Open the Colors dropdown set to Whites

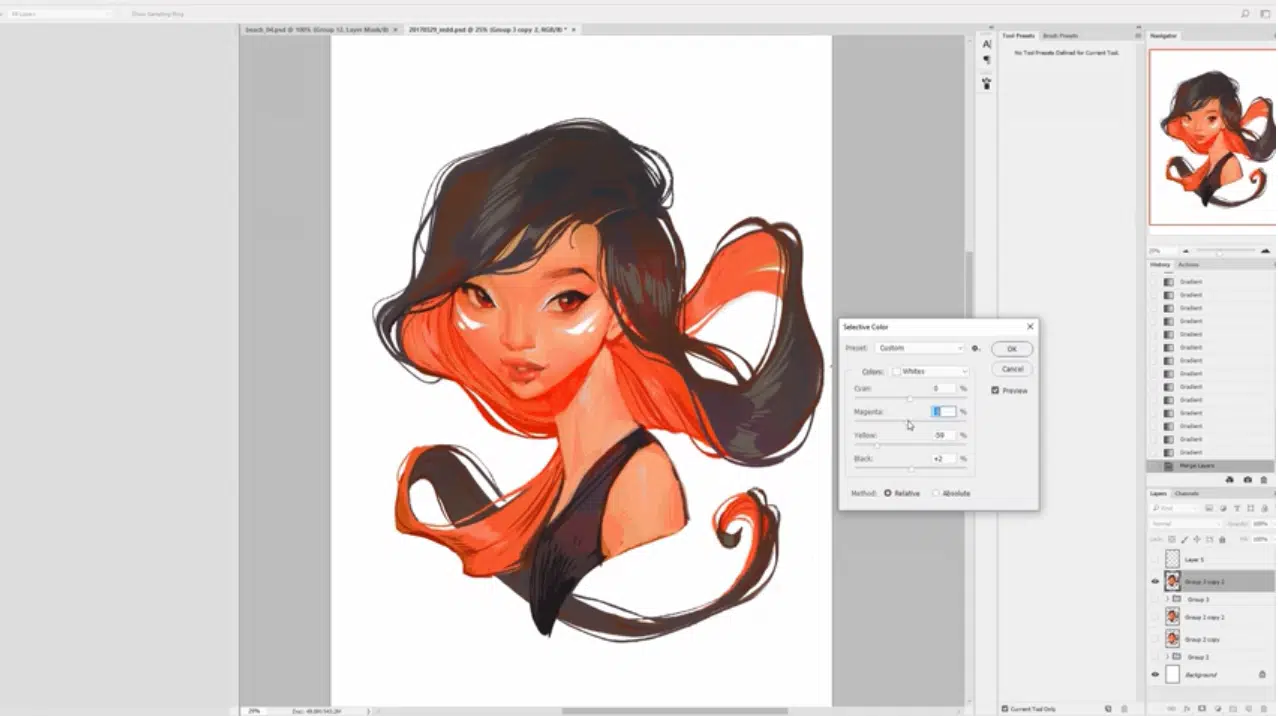click(x=930, y=370)
